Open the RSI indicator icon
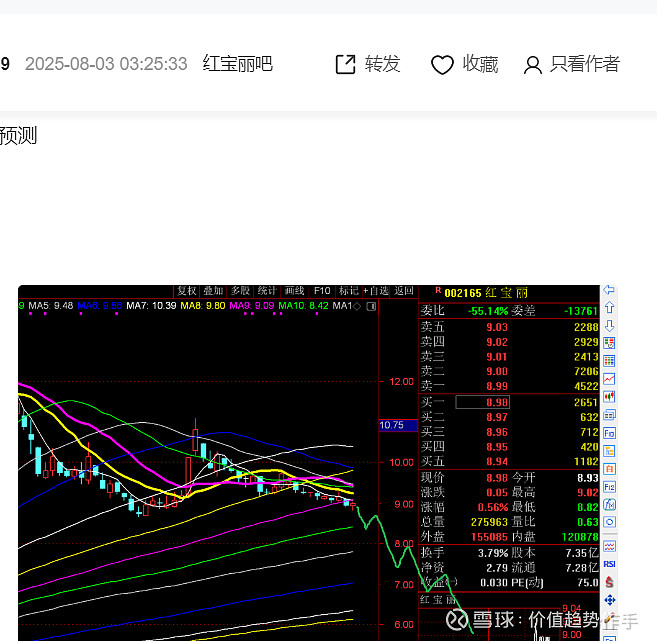 (x=609, y=564)
